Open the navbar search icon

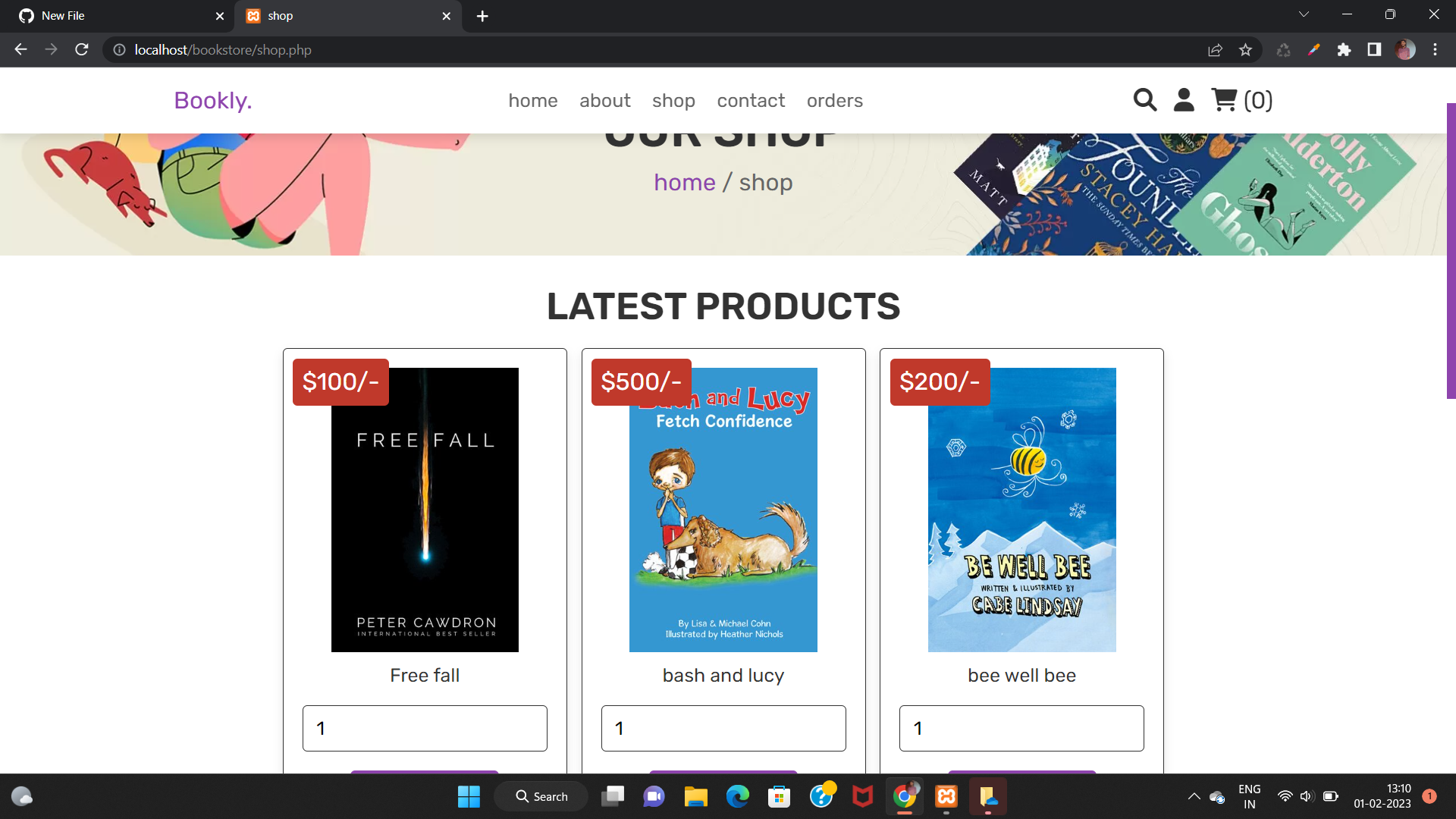pos(1145,99)
